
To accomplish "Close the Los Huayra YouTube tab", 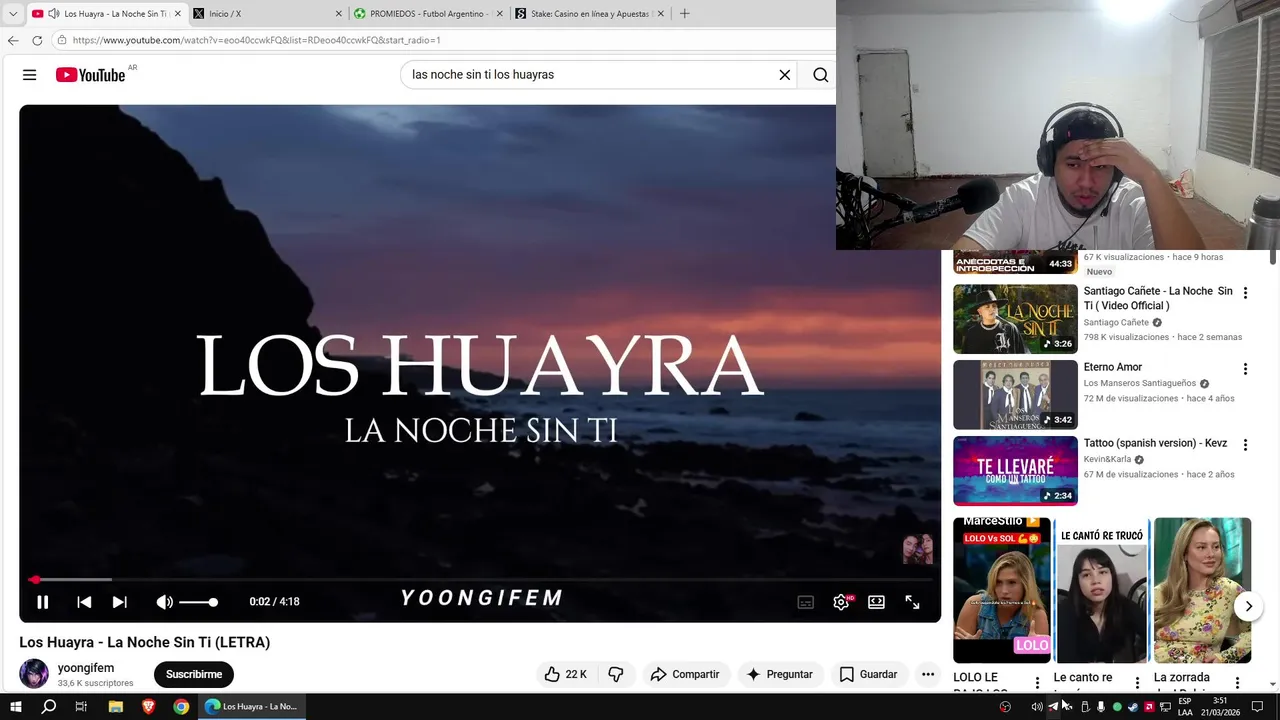I will tap(177, 14).
